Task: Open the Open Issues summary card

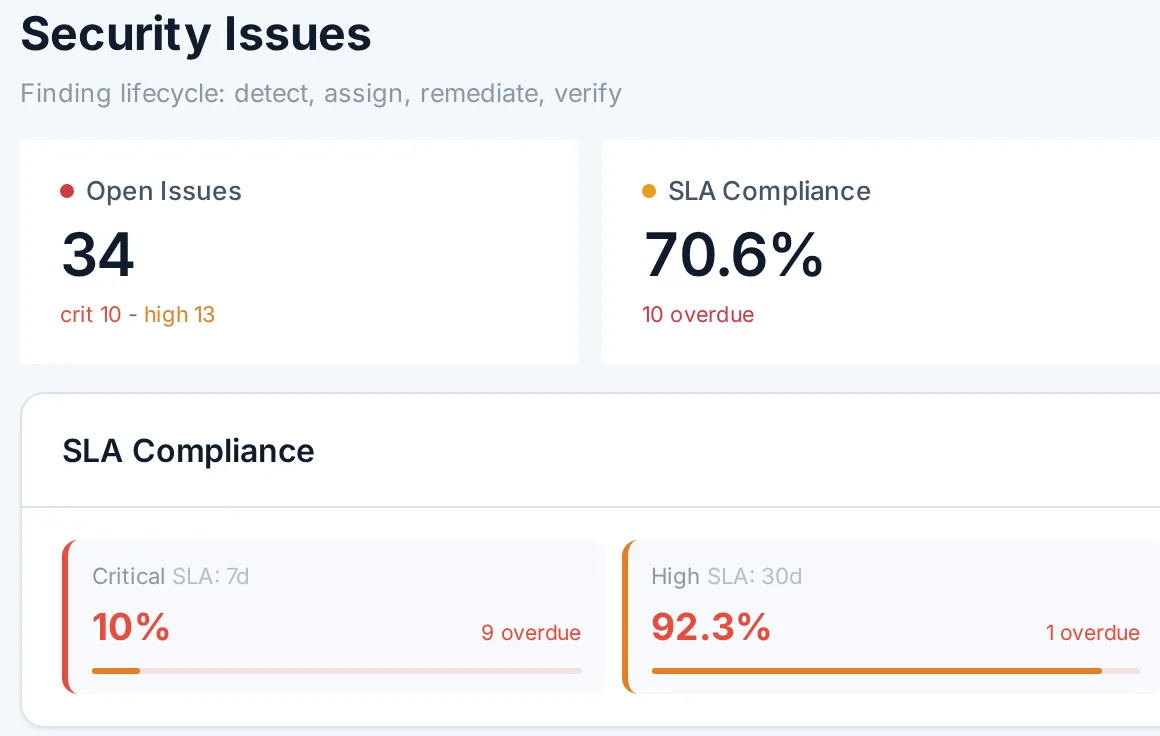Action: tap(299, 251)
